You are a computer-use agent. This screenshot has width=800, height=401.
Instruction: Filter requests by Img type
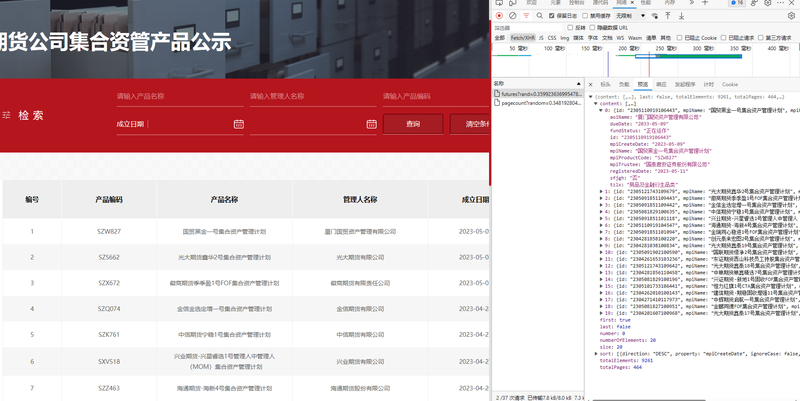pyautogui.click(x=565, y=38)
